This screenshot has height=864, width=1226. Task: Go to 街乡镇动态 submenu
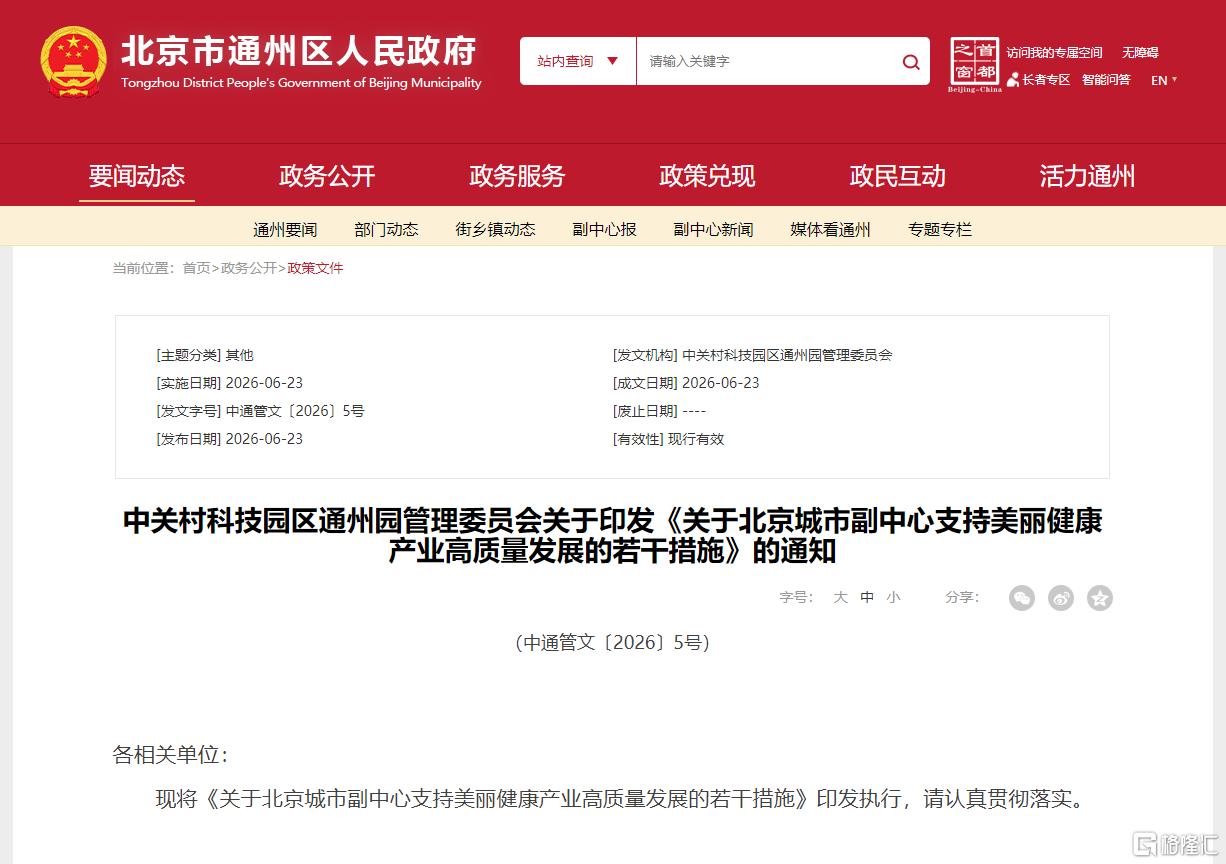click(x=495, y=229)
